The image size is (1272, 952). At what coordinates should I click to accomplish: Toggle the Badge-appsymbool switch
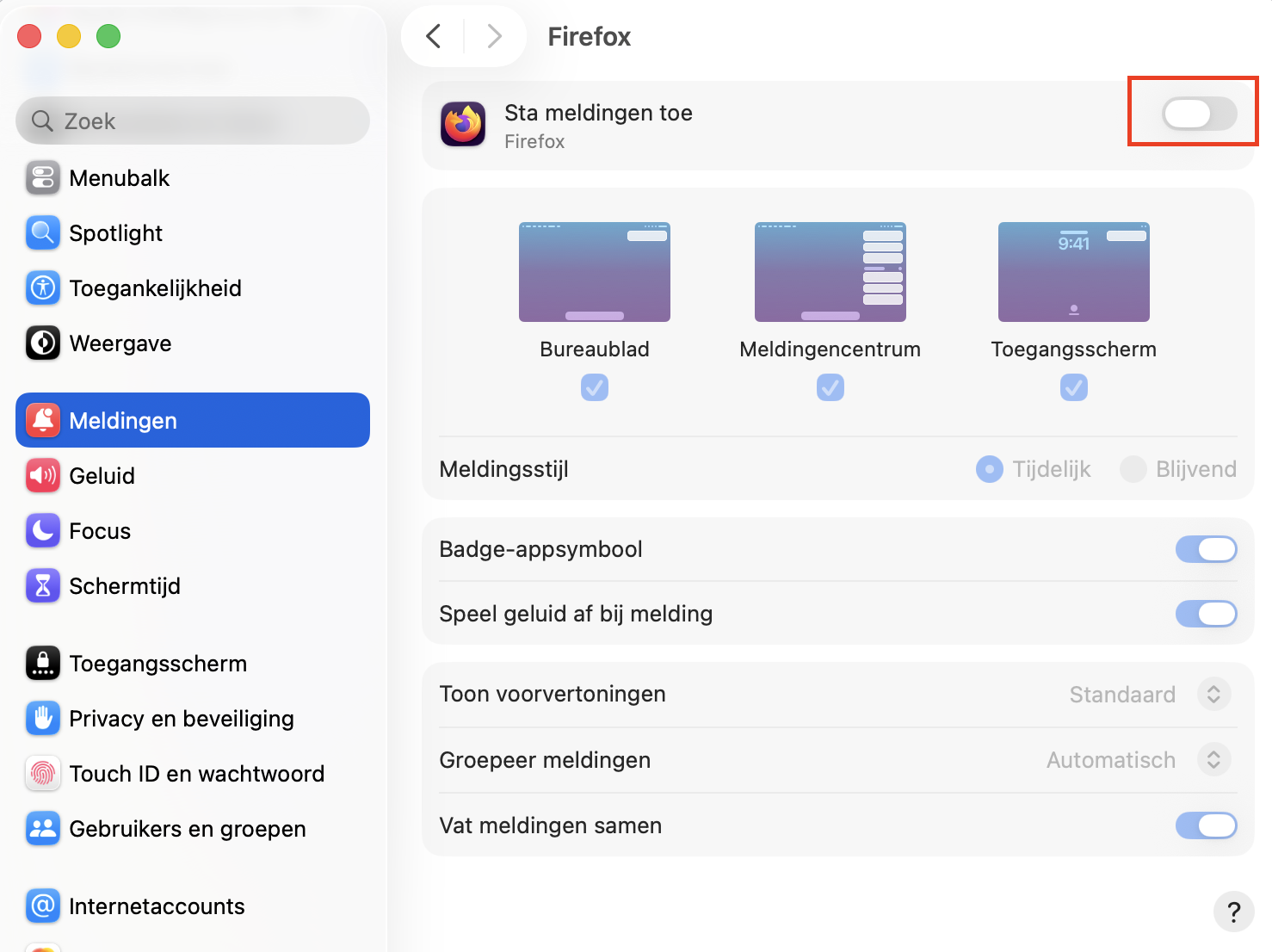point(1207,549)
